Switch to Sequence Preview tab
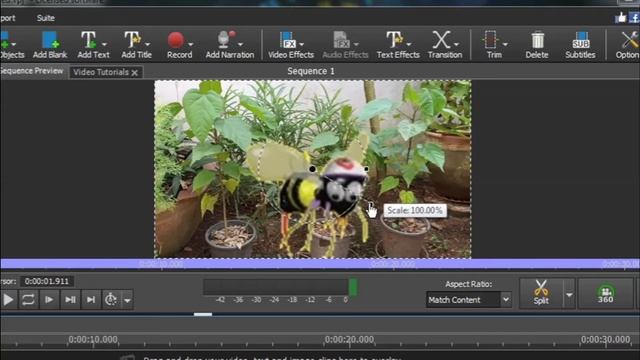This screenshot has width=640, height=360. coord(32,71)
